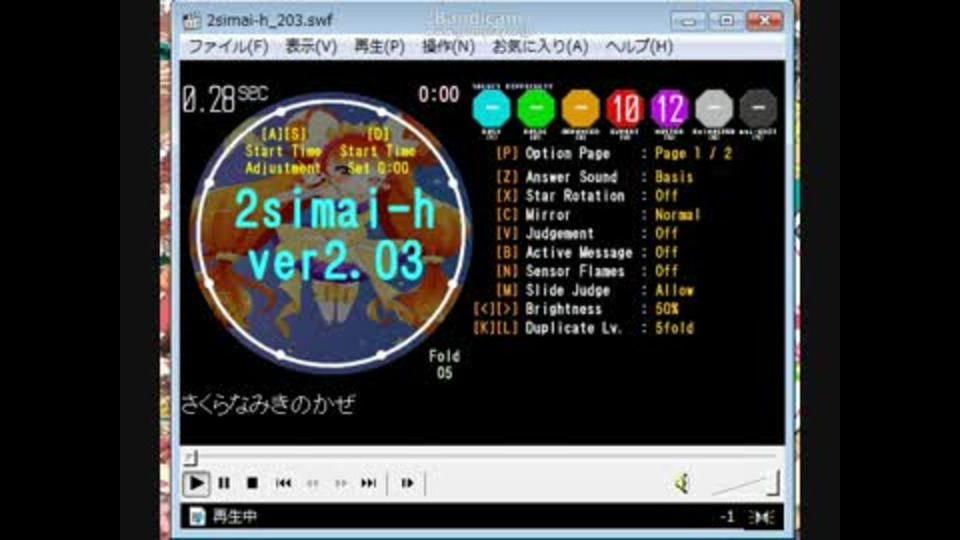Click the status bar icon beside -1
Image resolution: width=960 pixels, height=540 pixels.
point(762,517)
